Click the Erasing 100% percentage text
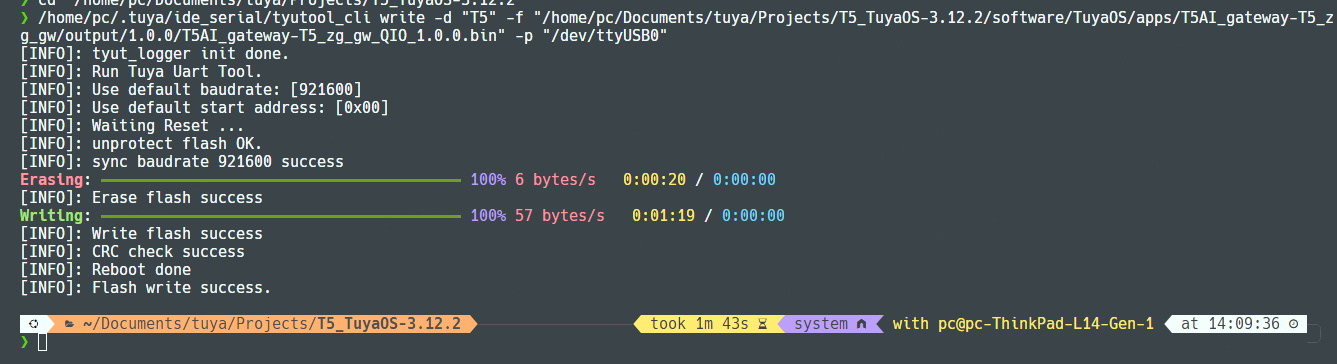The width and height of the screenshot is (1337, 364). (x=488, y=180)
